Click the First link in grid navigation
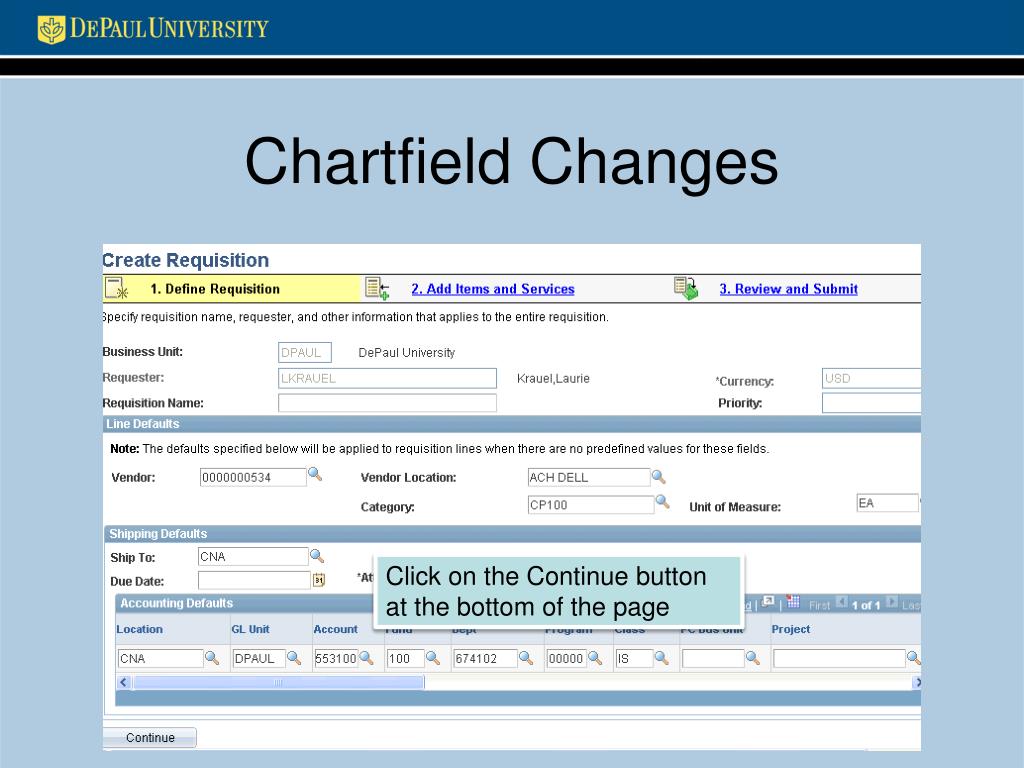This screenshot has width=1024, height=768. point(819,605)
